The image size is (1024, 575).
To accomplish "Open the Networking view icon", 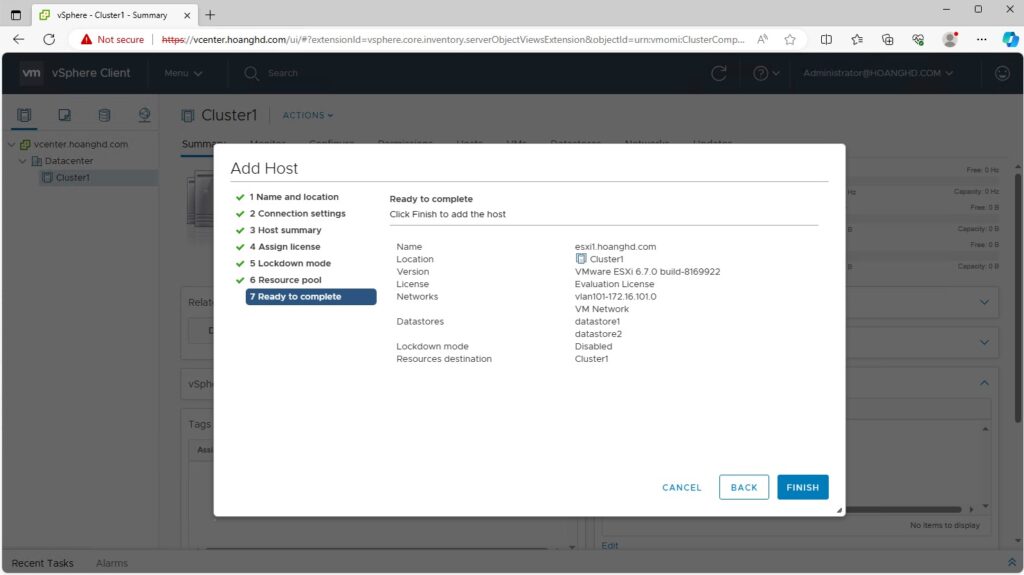I will 144,115.
